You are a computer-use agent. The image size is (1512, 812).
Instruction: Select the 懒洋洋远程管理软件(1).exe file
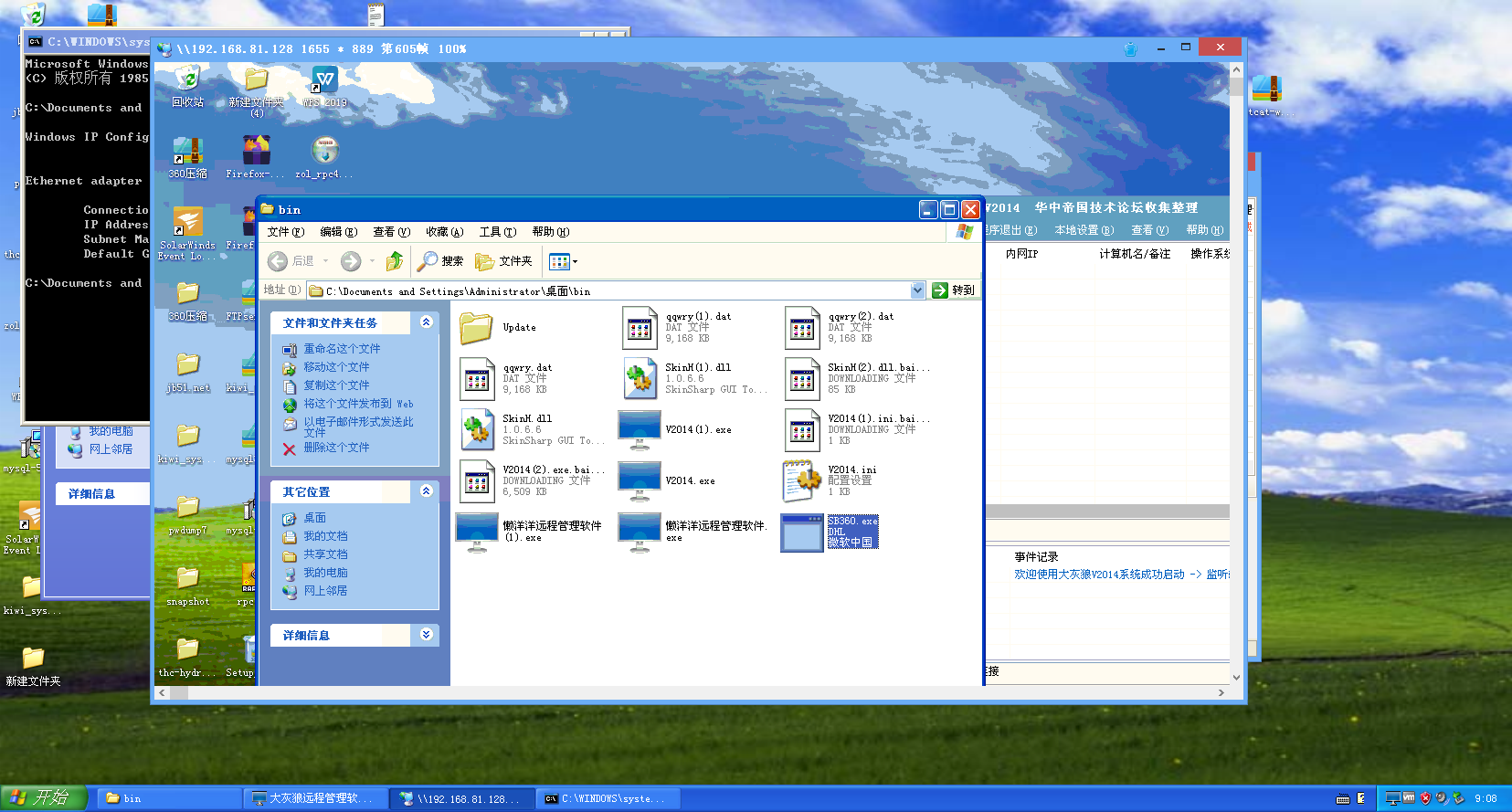coord(530,532)
